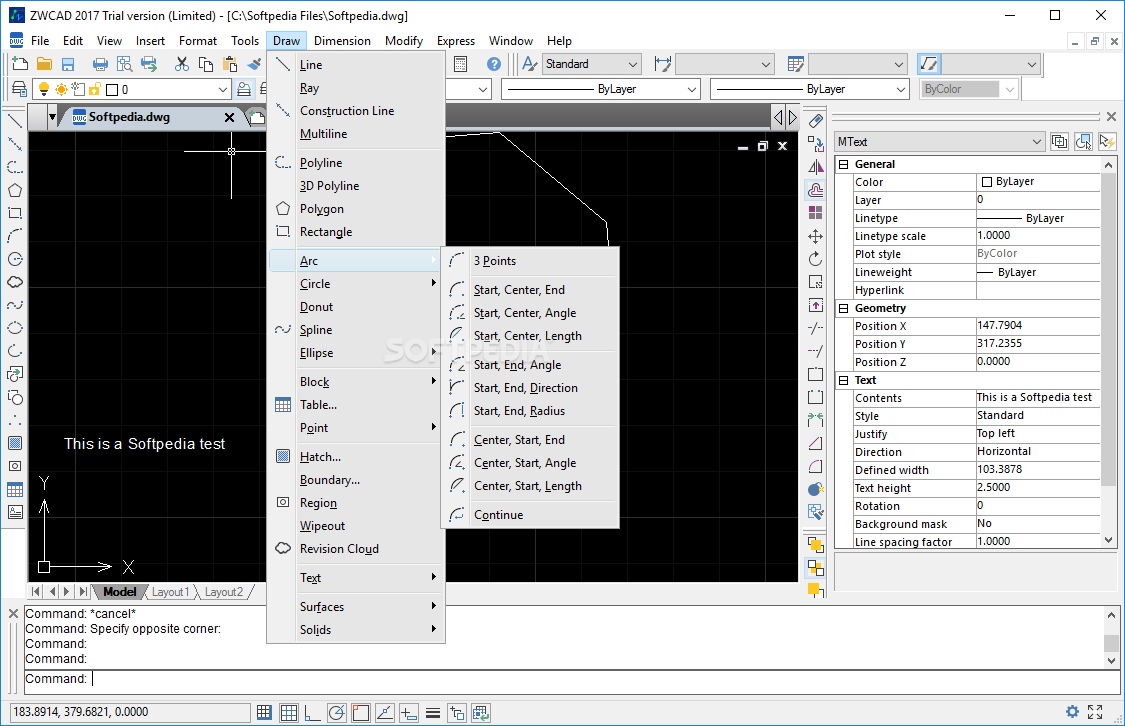The width and height of the screenshot is (1125, 726).
Task: Open the Dimension menu
Action: click(x=342, y=41)
